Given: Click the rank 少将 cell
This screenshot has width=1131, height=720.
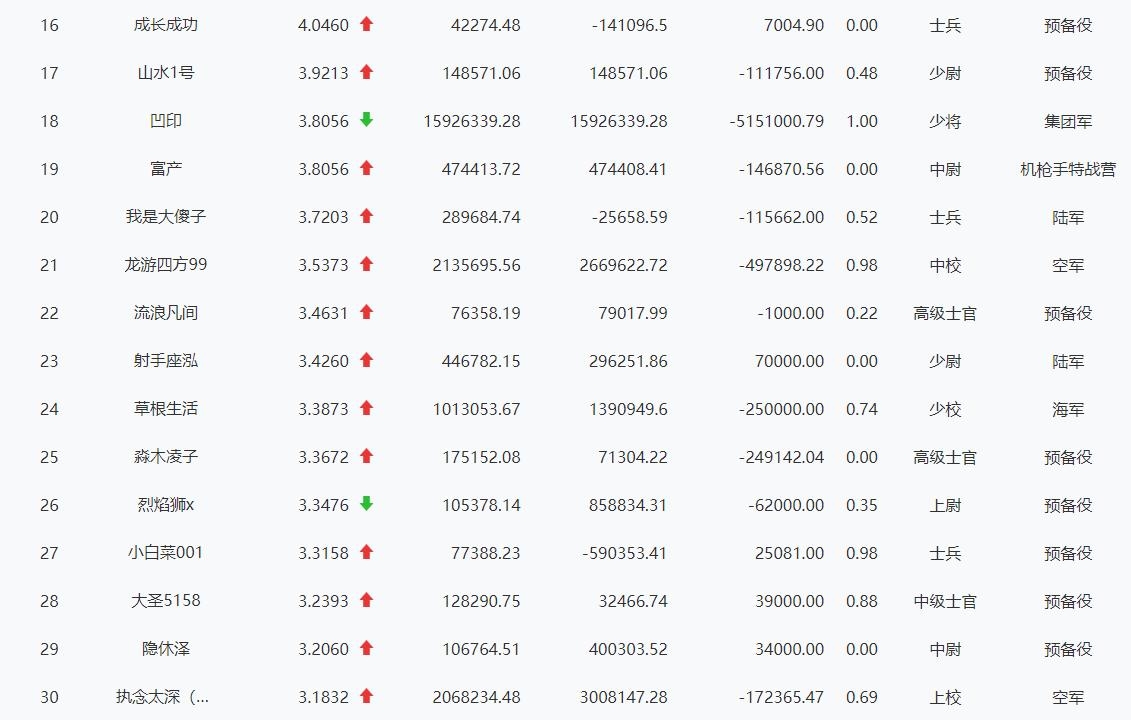Looking at the screenshot, I should 945,121.
